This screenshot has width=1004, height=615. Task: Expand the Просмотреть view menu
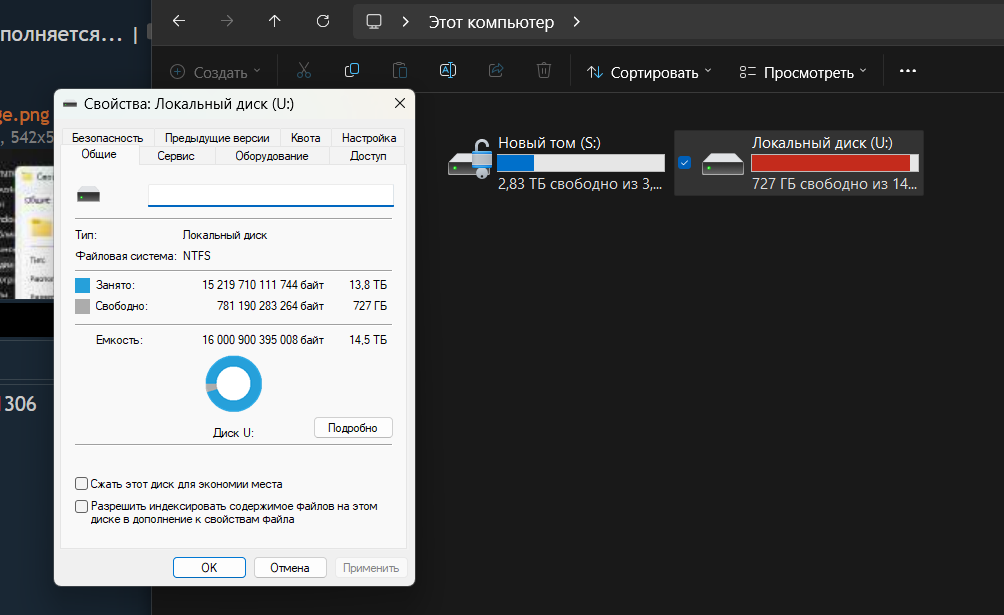[x=803, y=72]
